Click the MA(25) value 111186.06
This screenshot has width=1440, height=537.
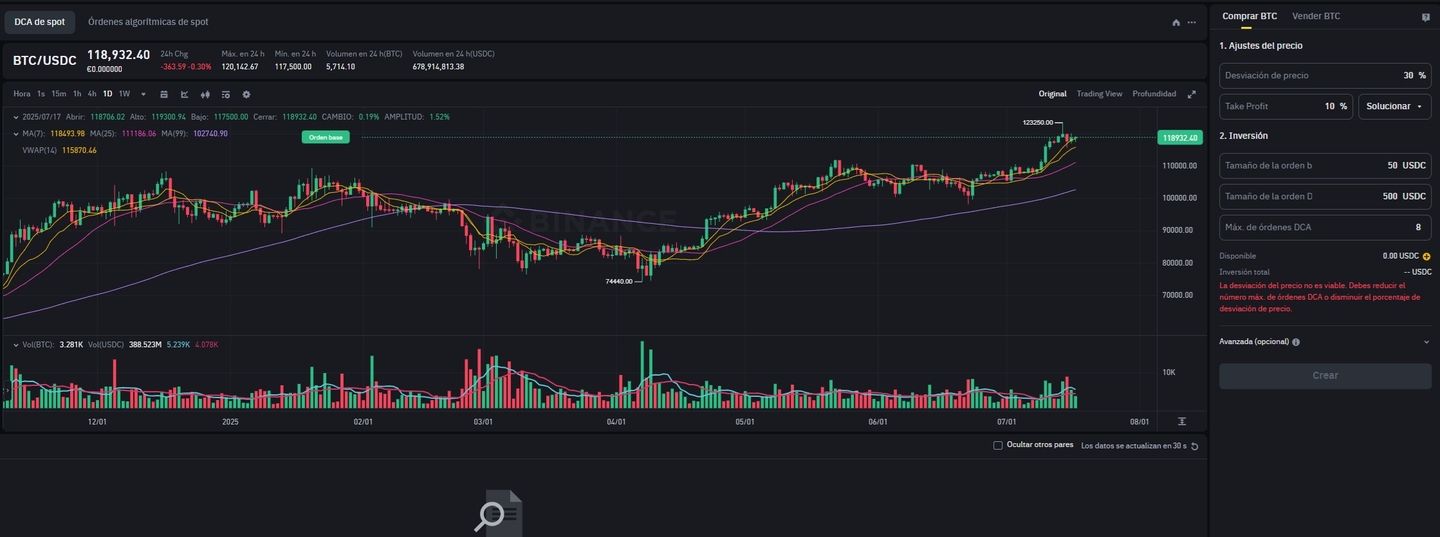tap(139, 133)
